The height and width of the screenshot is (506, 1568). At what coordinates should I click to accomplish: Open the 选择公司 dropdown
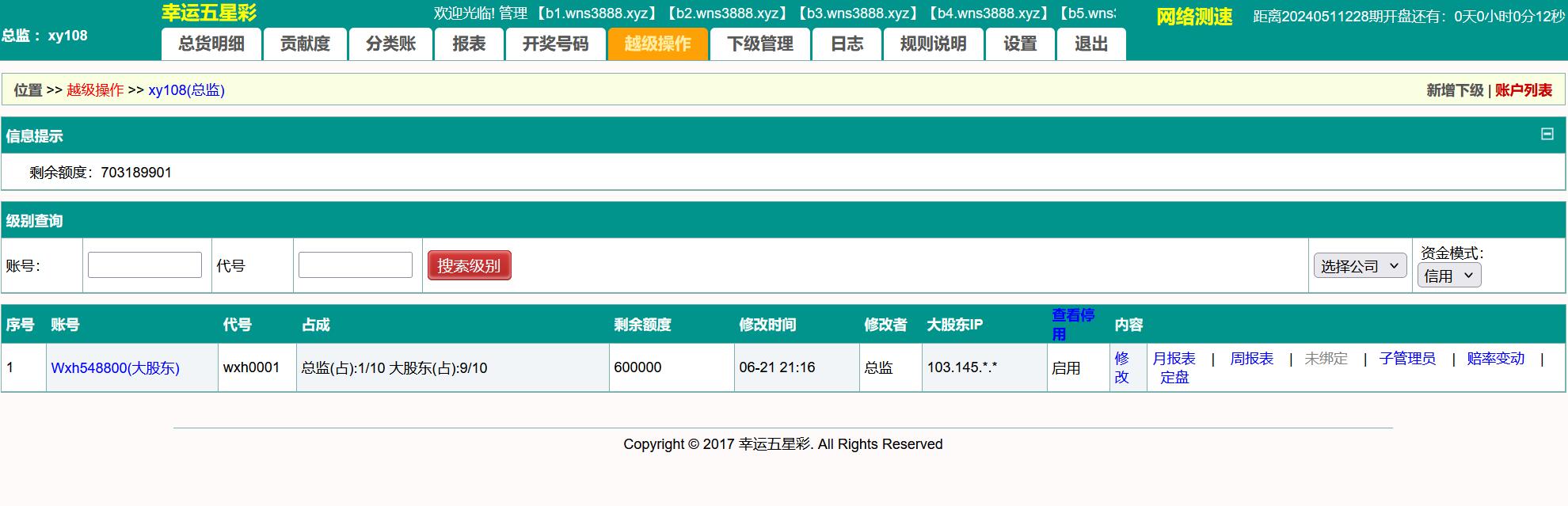1360,266
